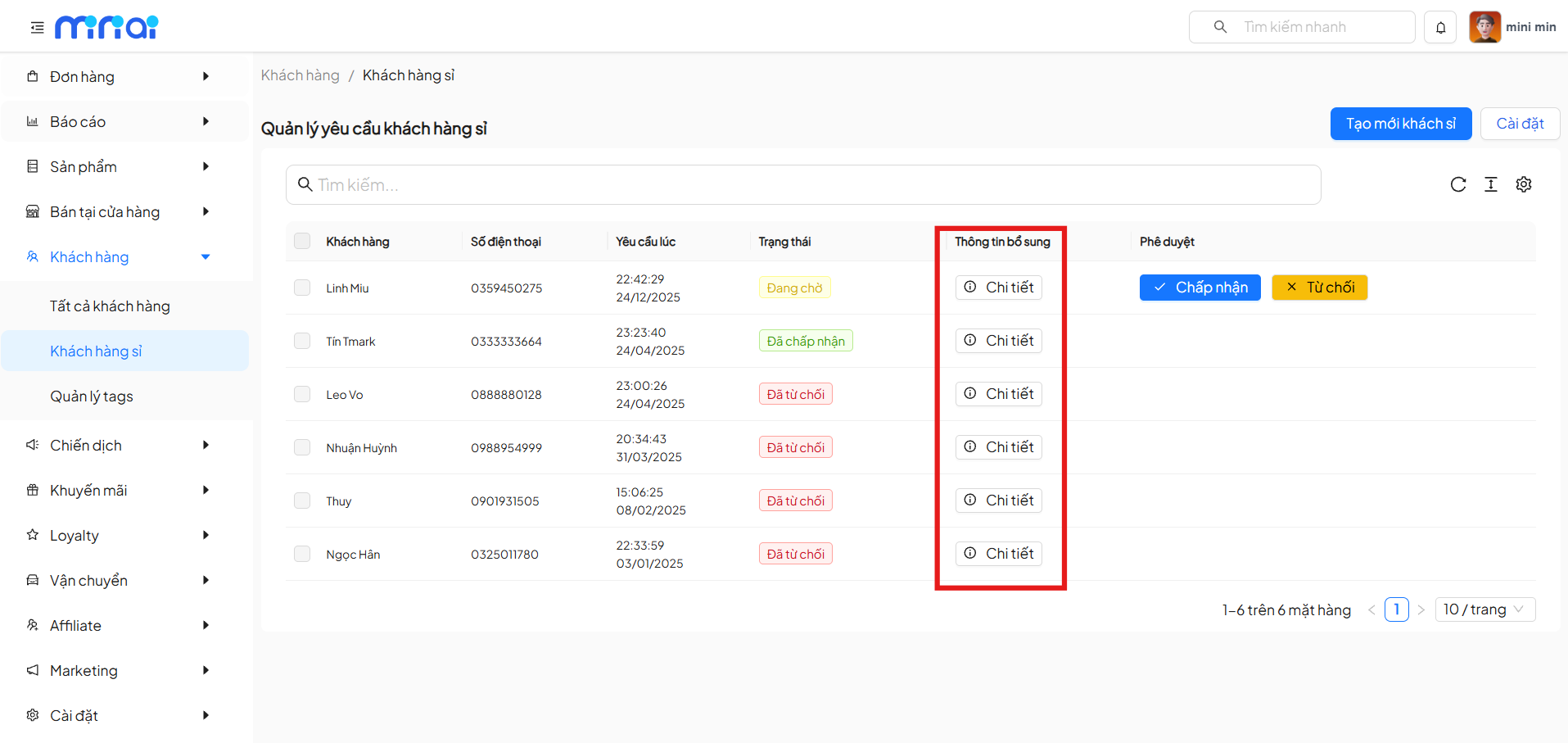Expand the Đơn hàng sidebar menu

(x=123, y=76)
